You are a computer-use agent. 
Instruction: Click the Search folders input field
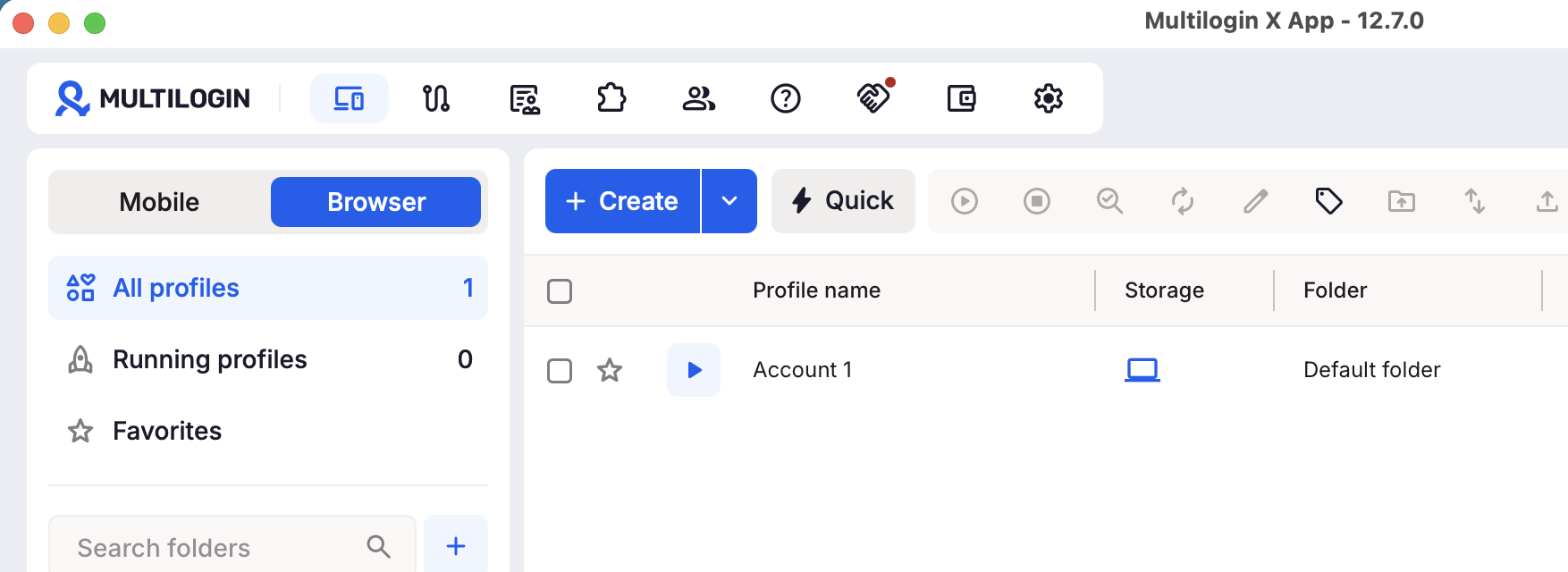(x=232, y=546)
